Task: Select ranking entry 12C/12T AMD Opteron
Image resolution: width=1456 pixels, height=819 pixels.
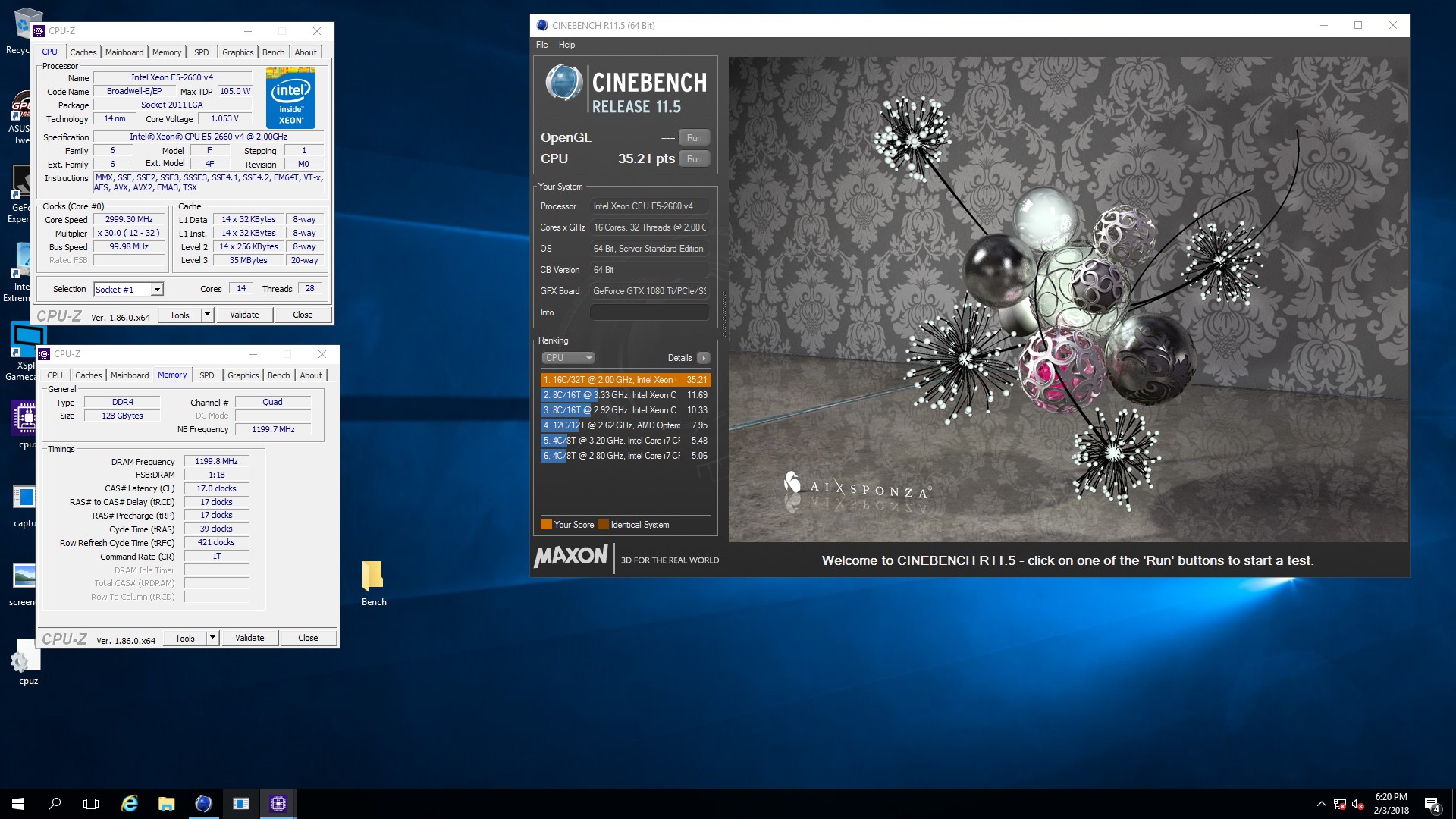Action: 626,425
